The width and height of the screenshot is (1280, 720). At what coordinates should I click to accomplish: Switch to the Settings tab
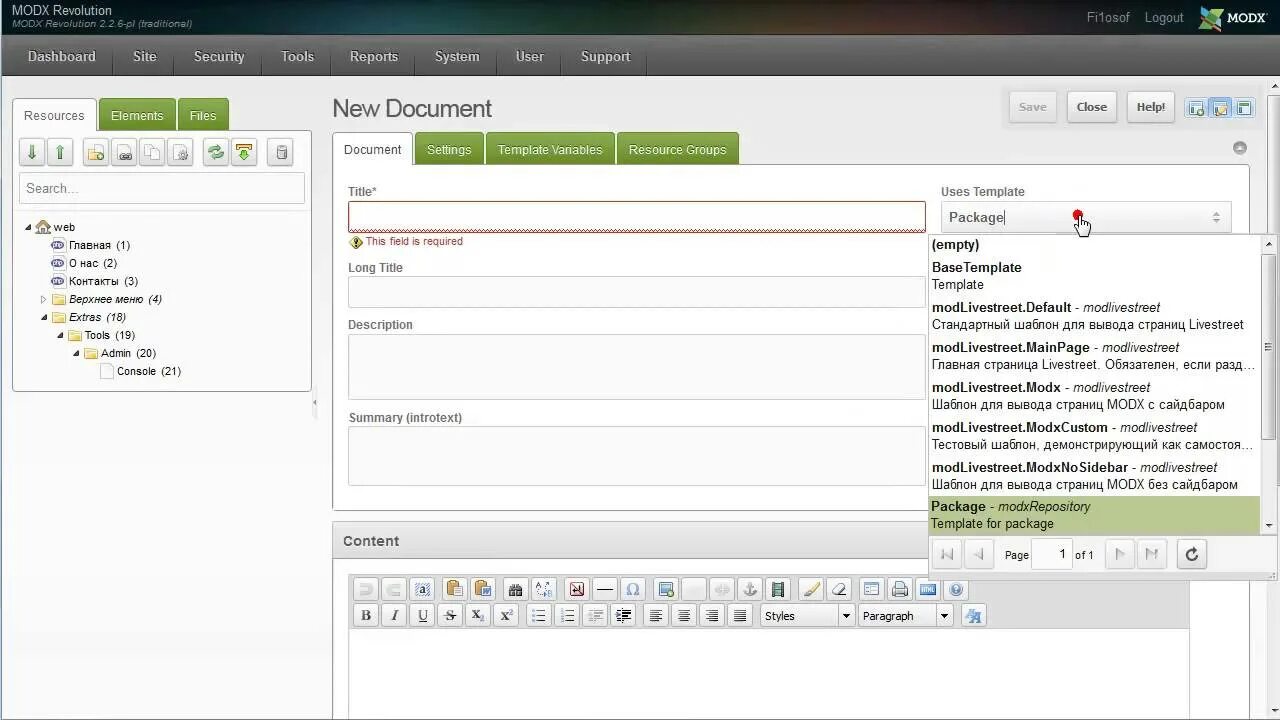coord(449,149)
